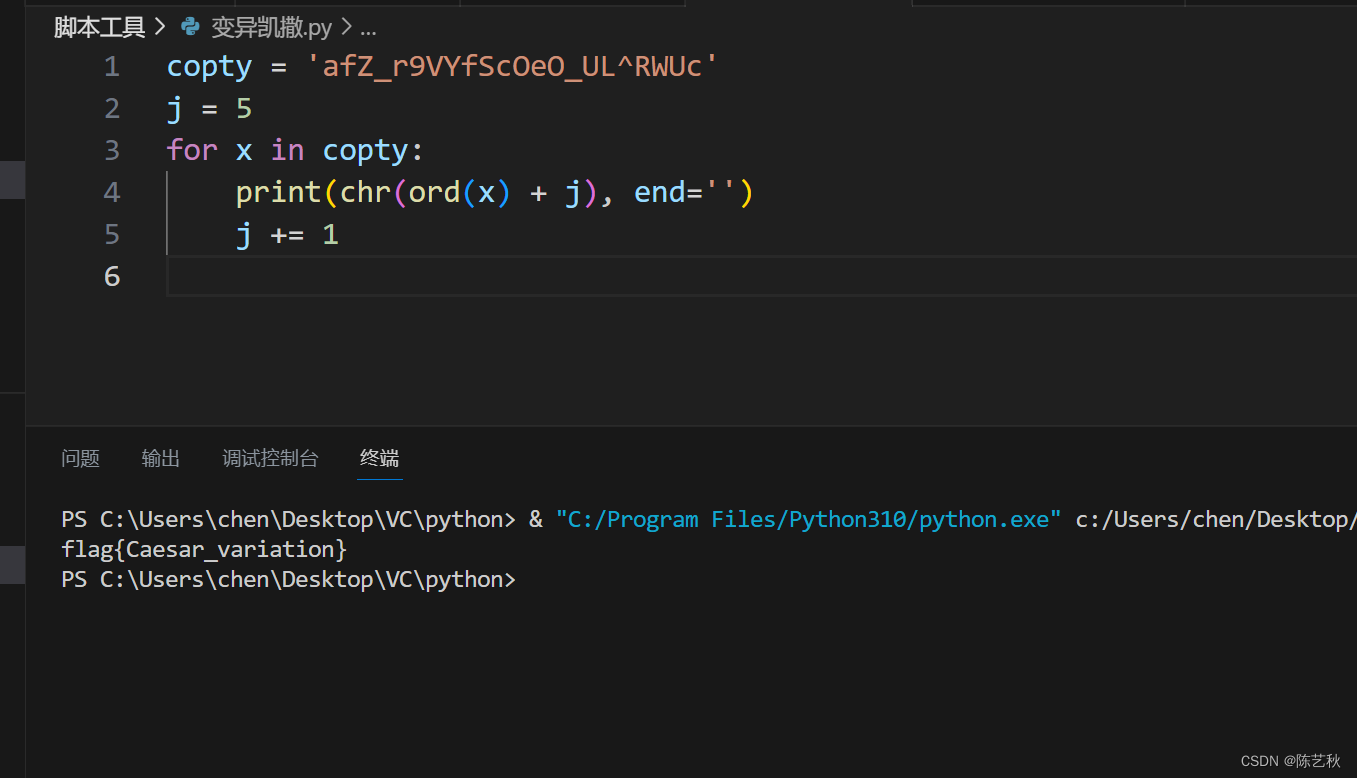Viewport: 1357px width, 778px height.
Task: Click the 'j += 1' statement
Action: [x=288, y=235]
